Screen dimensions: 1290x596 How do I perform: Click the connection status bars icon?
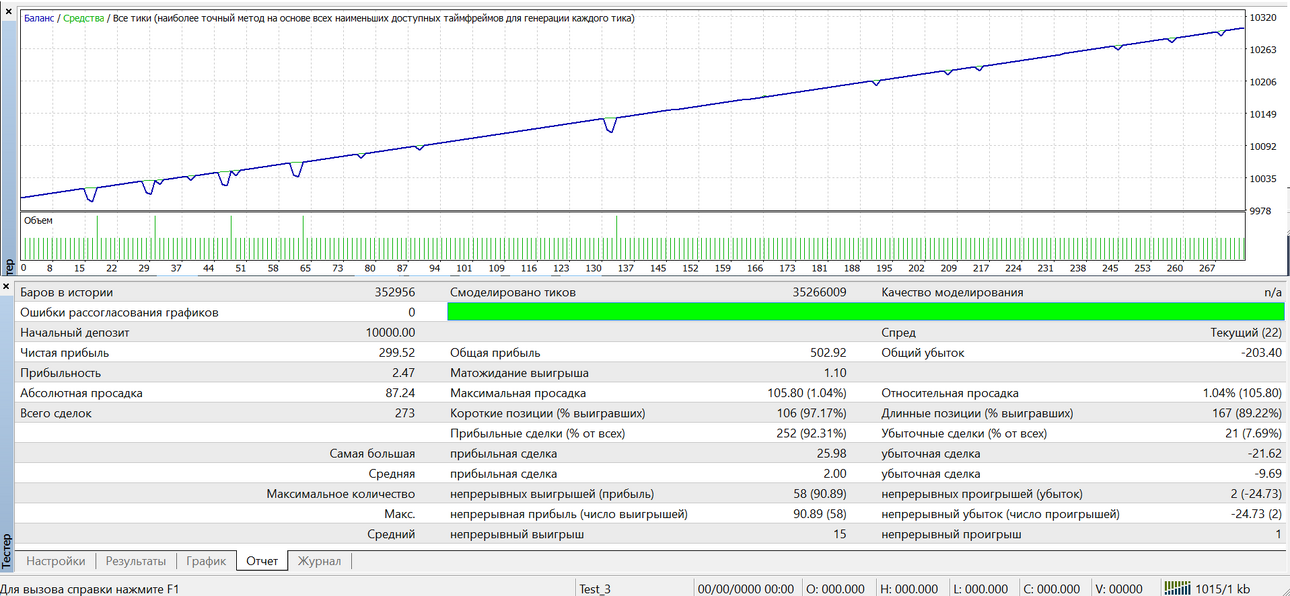(x=1178, y=588)
